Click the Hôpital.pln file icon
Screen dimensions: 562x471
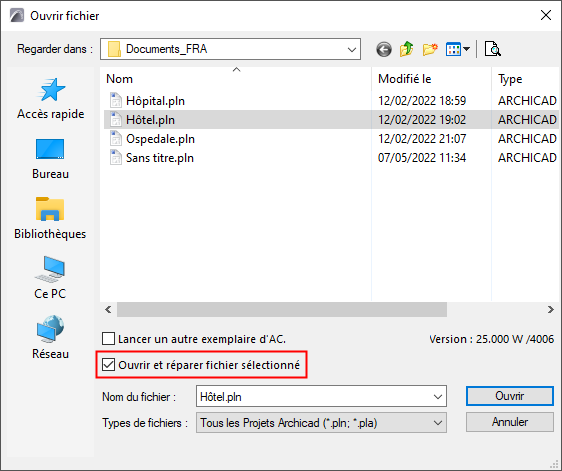click(x=115, y=101)
